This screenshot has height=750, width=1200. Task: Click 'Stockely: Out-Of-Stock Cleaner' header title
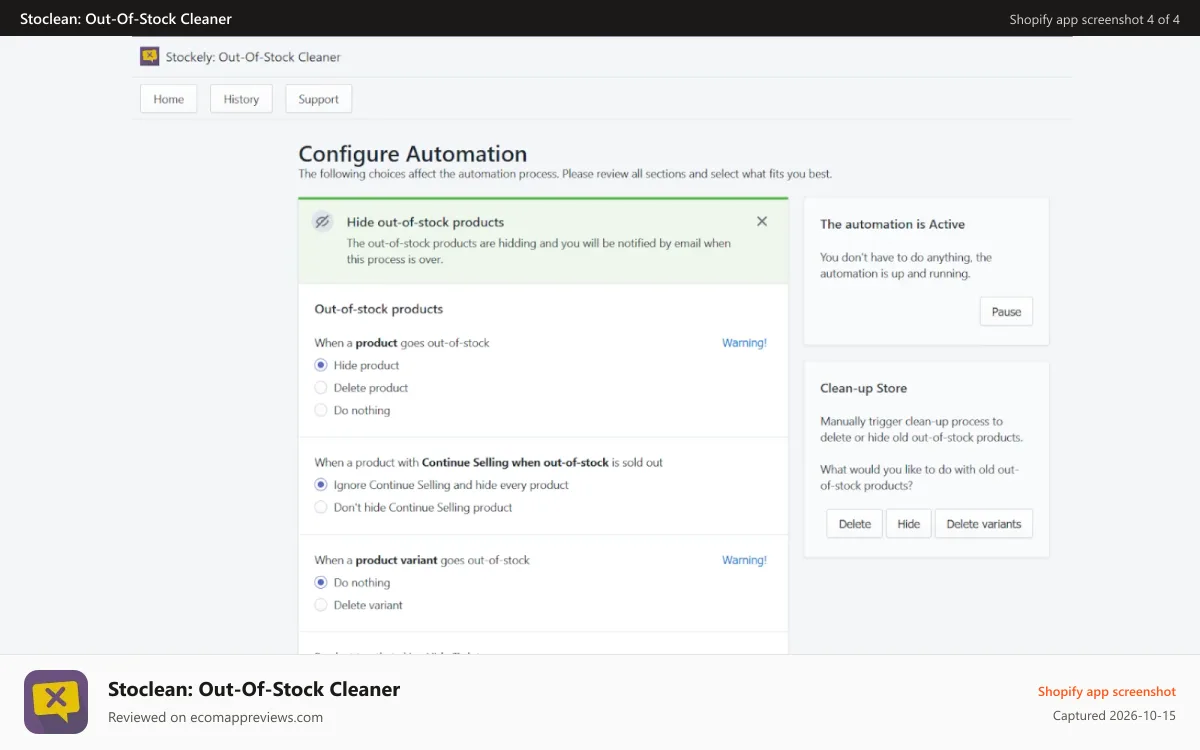pos(253,57)
